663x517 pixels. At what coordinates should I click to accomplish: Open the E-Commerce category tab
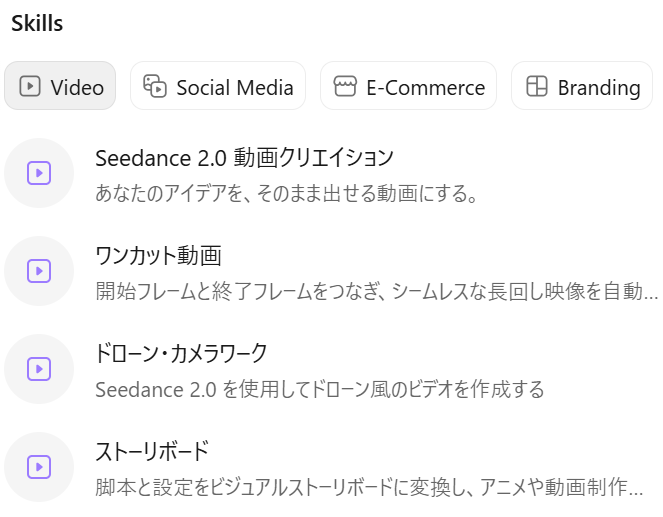click(408, 86)
